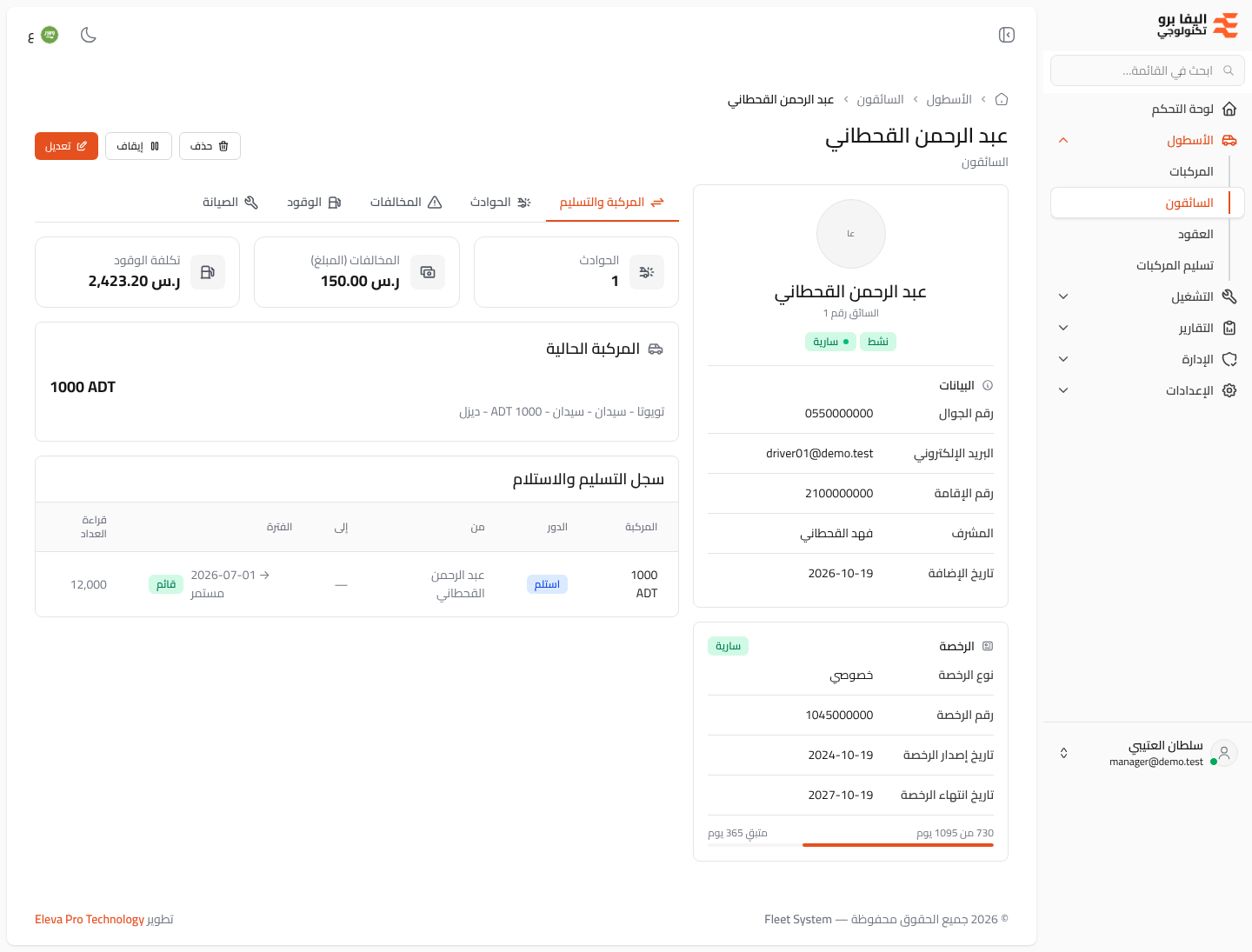Select تسليم المركبات in the sidebar
The width and height of the screenshot is (1252, 952).
[1148, 265]
